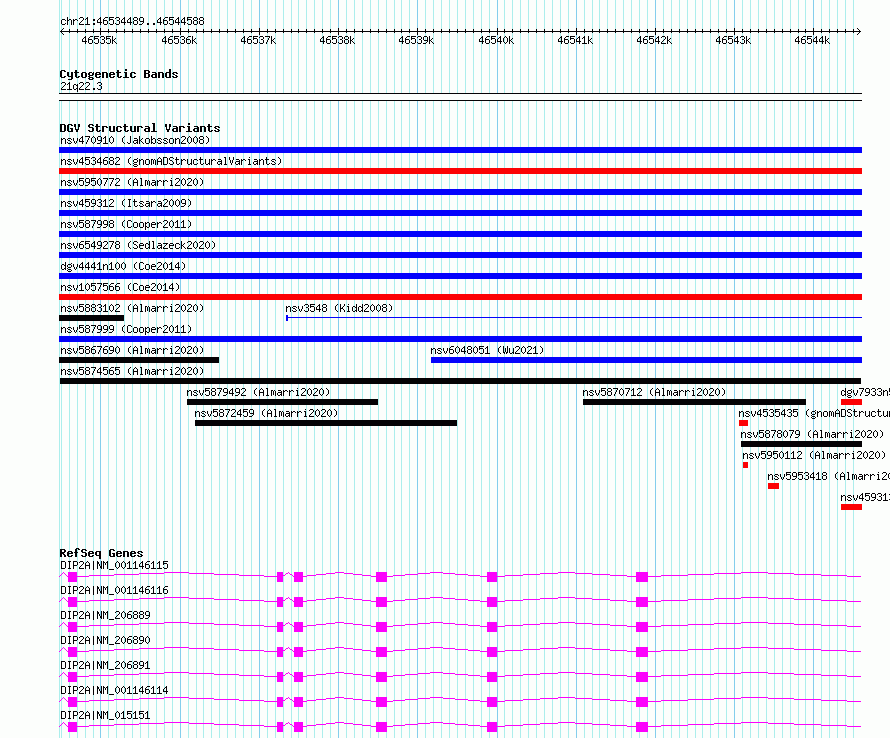Click nsv5883102 (Almarri2020) label

click(x=132, y=308)
